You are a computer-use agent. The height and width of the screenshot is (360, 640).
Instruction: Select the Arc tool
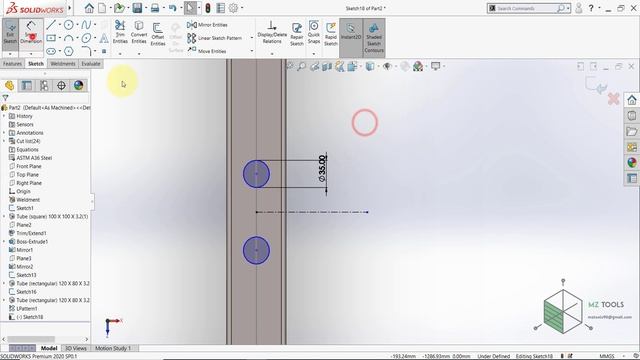(69, 38)
